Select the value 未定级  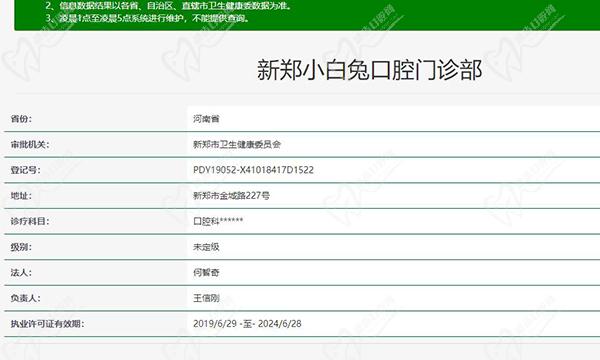(206, 247)
